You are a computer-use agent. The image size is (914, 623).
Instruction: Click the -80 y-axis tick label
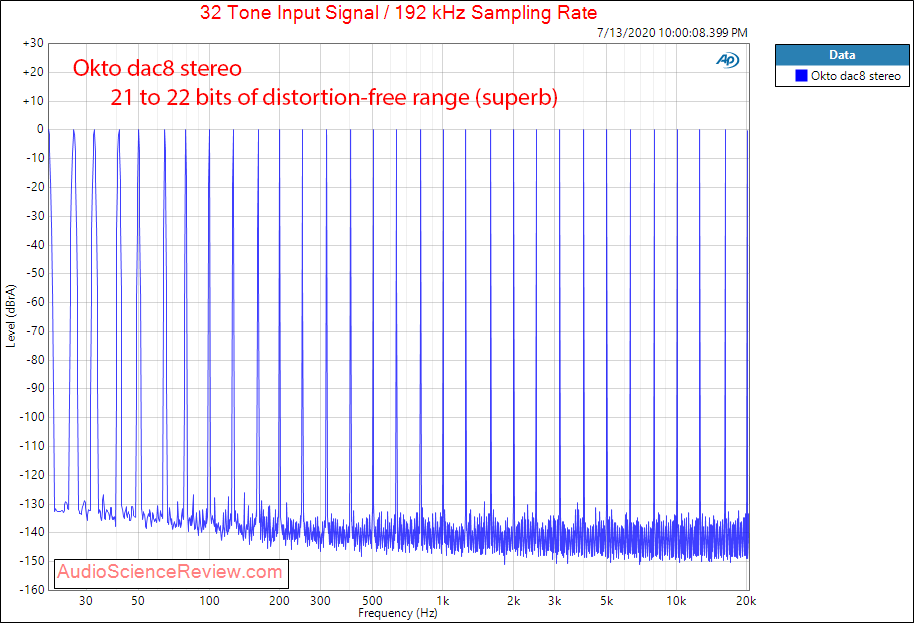tap(35, 360)
